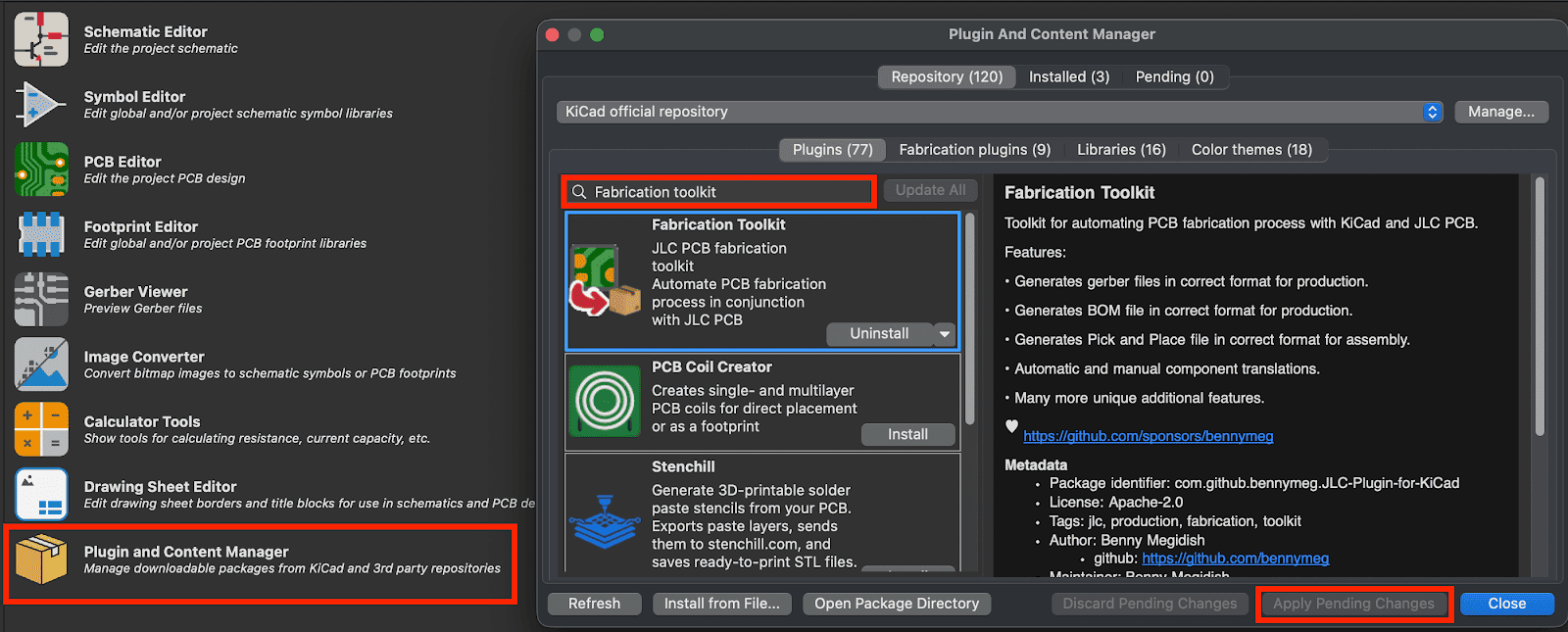Uninstall the Fabrication Toolkit plugin
The height and width of the screenshot is (632, 1568).
(x=879, y=334)
